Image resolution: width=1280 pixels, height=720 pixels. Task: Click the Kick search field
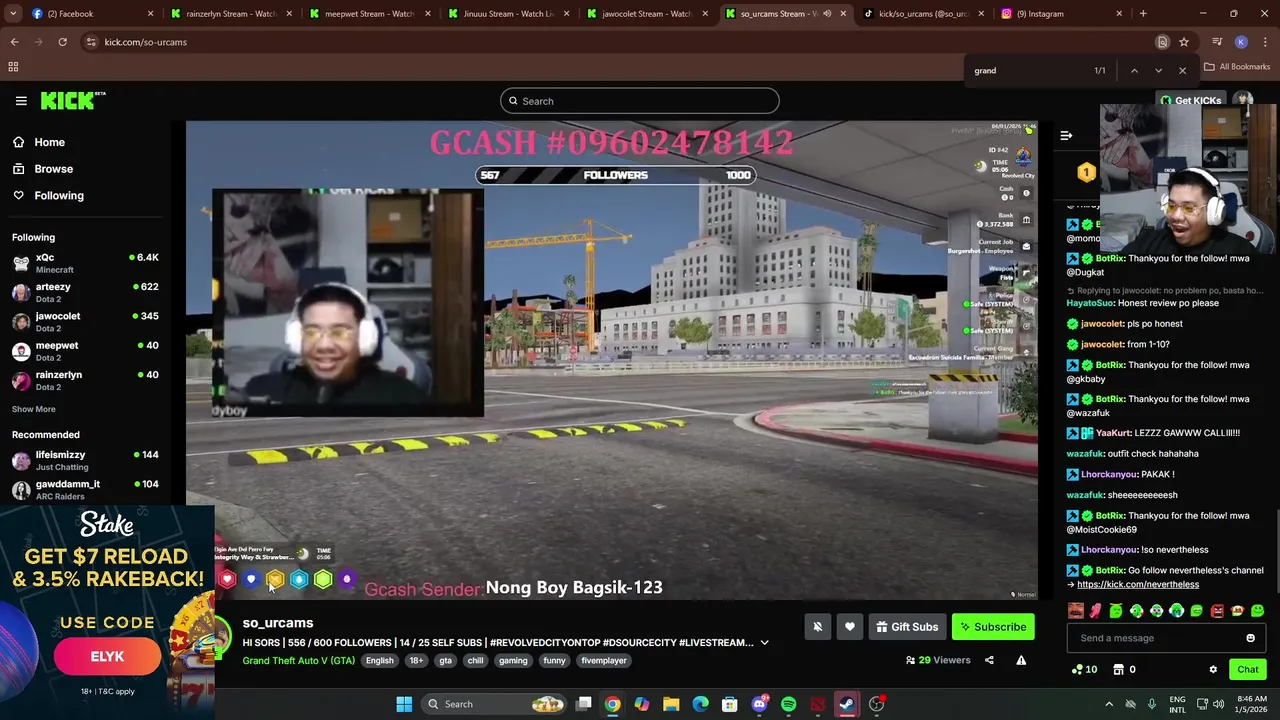[x=640, y=101]
